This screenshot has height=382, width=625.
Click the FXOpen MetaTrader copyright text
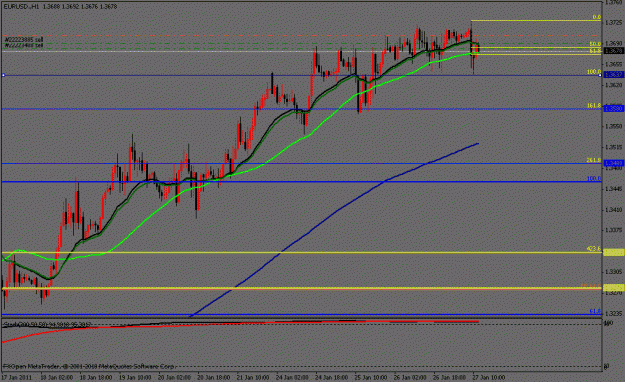point(88,366)
